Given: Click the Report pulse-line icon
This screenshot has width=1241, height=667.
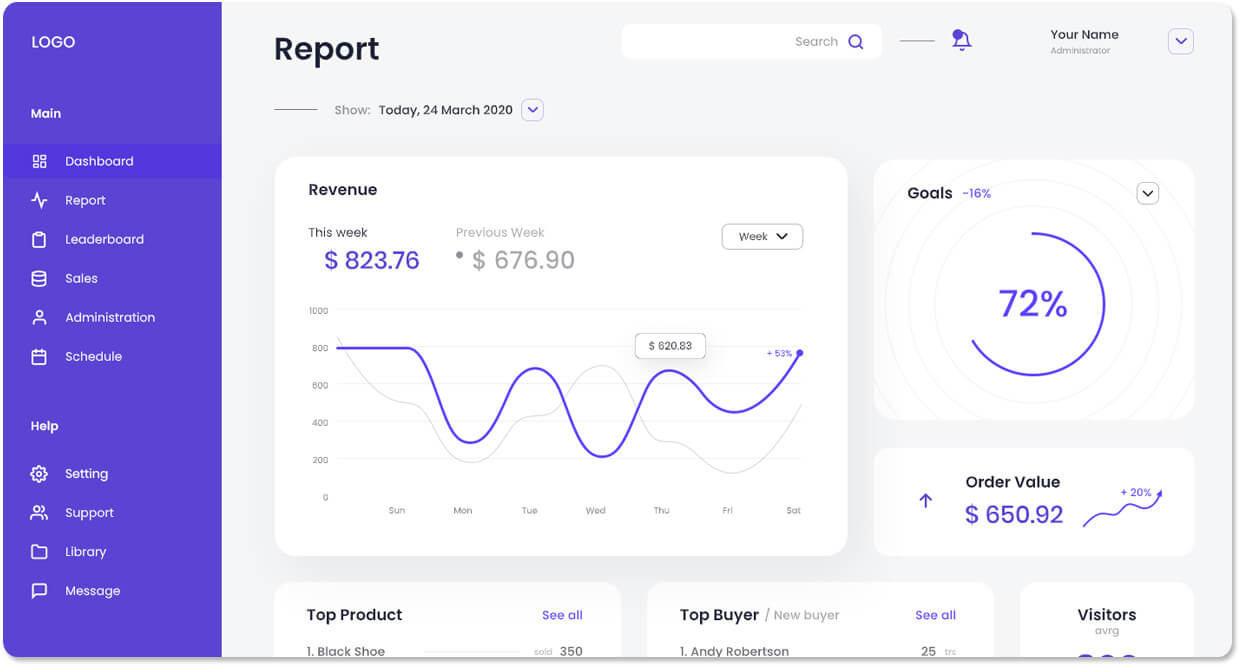Looking at the screenshot, I should click(x=40, y=200).
